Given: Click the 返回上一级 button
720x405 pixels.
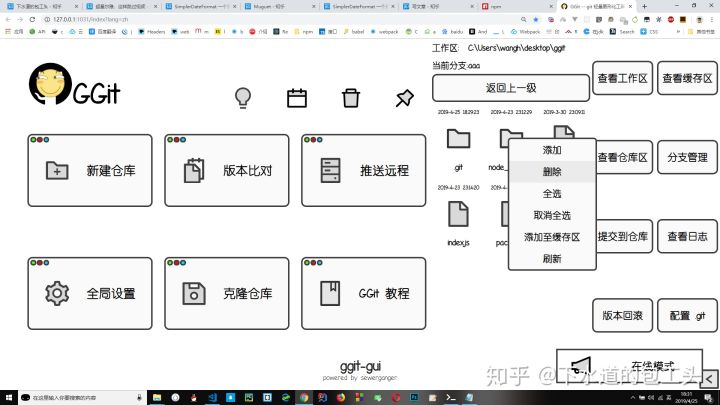Looking at the screenshot, I should point(511,88).
